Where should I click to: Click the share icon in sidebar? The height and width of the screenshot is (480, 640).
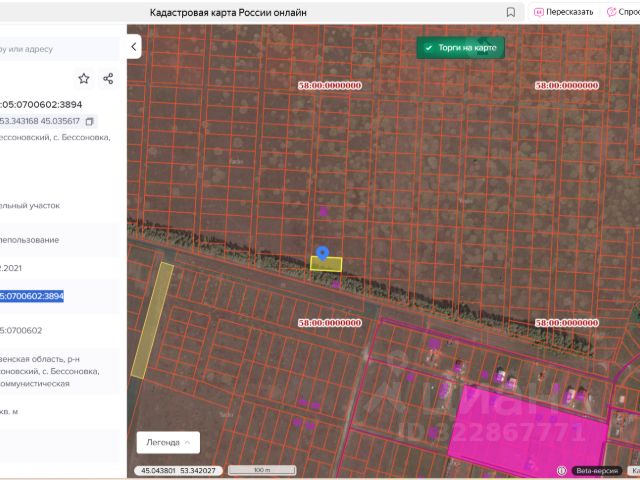click(x=108, y=78)
